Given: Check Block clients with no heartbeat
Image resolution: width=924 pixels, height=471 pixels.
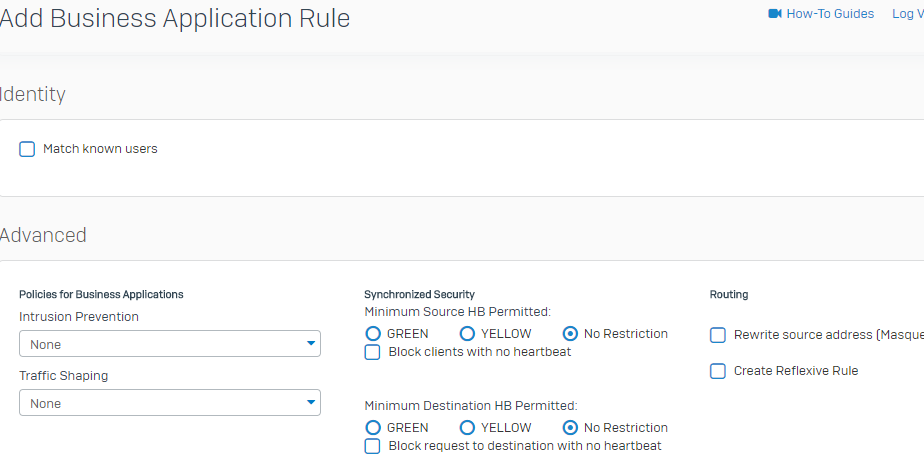Looking at the screenshot, I should pyautogui.click(x=372, y=353).
